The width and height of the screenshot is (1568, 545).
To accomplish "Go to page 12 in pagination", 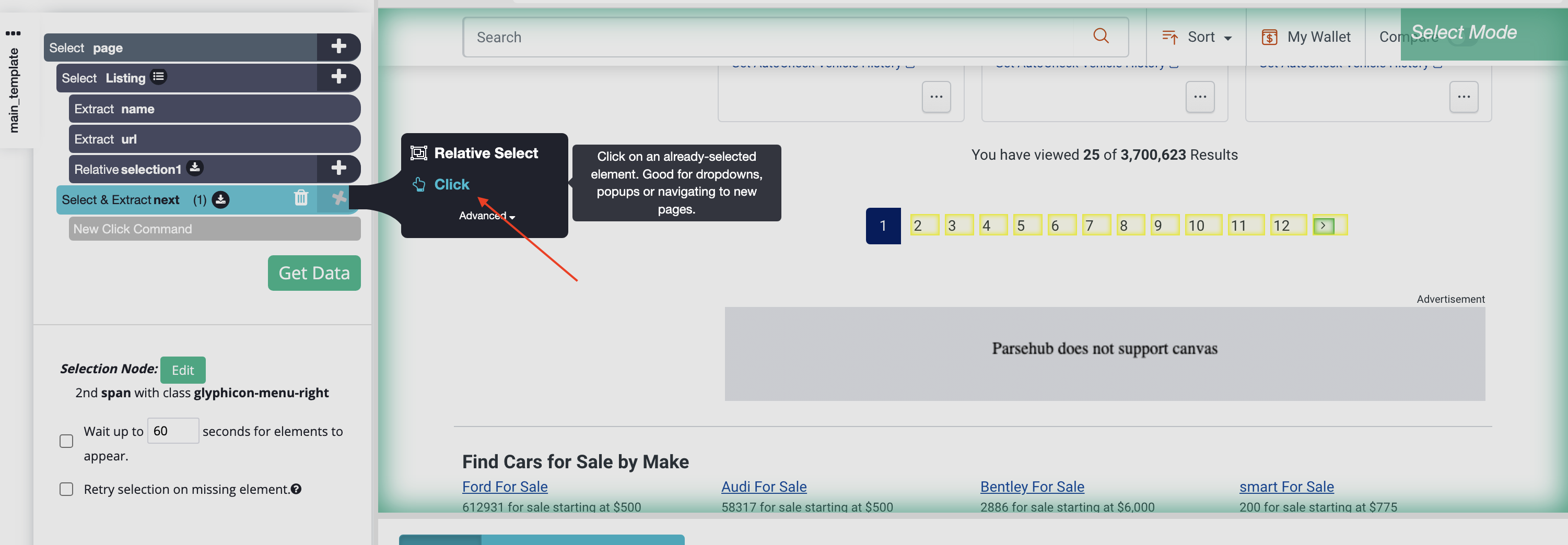I will pyautogui.click(x=1289, y=226).
